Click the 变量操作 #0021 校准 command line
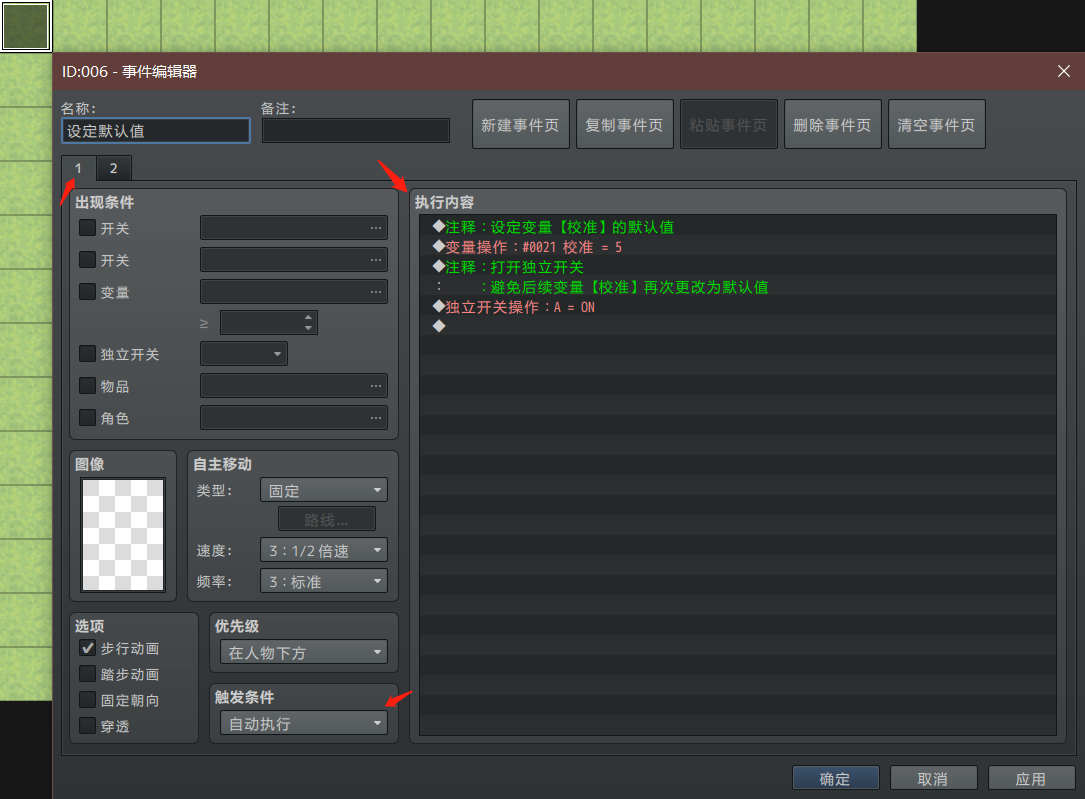Viewport: 1085px width, 799px height. pyautogui.click(x=738, y=247)
